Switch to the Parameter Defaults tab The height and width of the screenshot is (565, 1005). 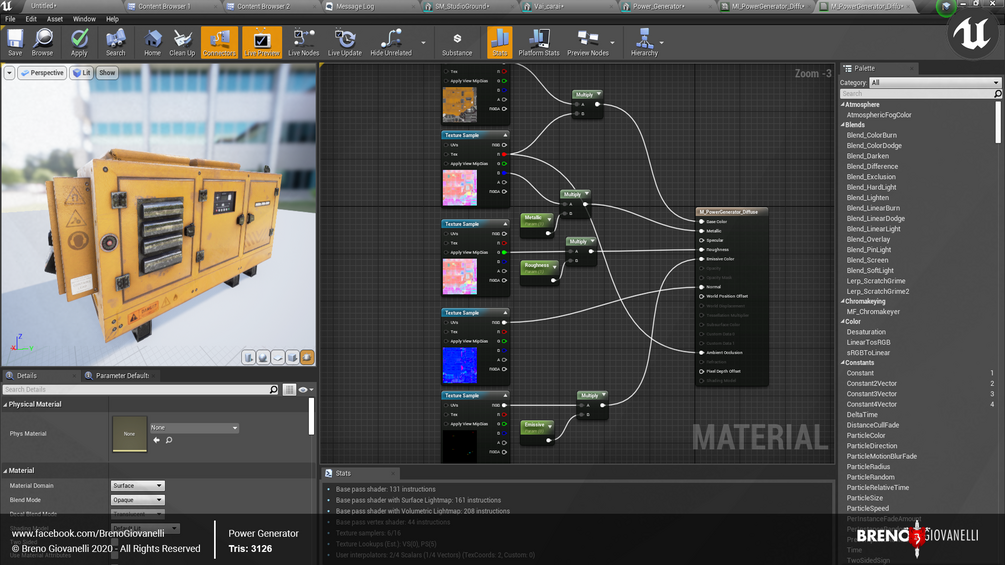[x=122, y=375]
